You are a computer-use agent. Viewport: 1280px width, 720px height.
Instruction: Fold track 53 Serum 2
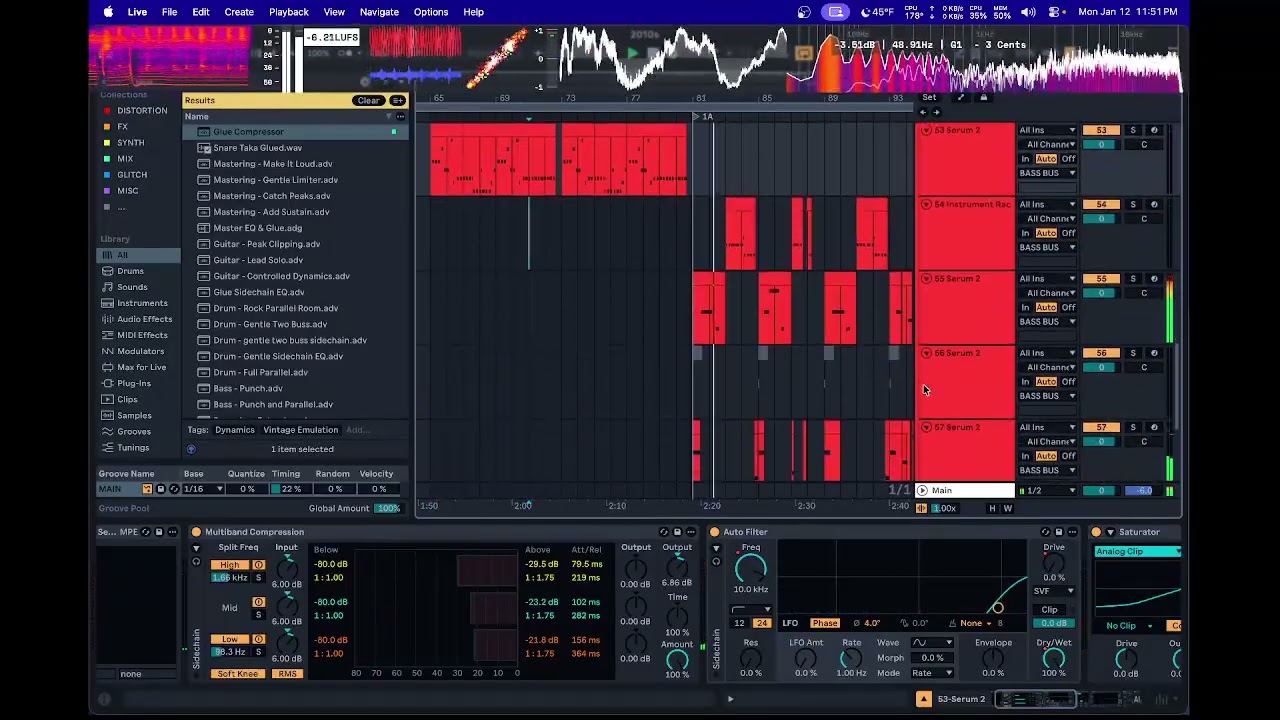point(926,131)
